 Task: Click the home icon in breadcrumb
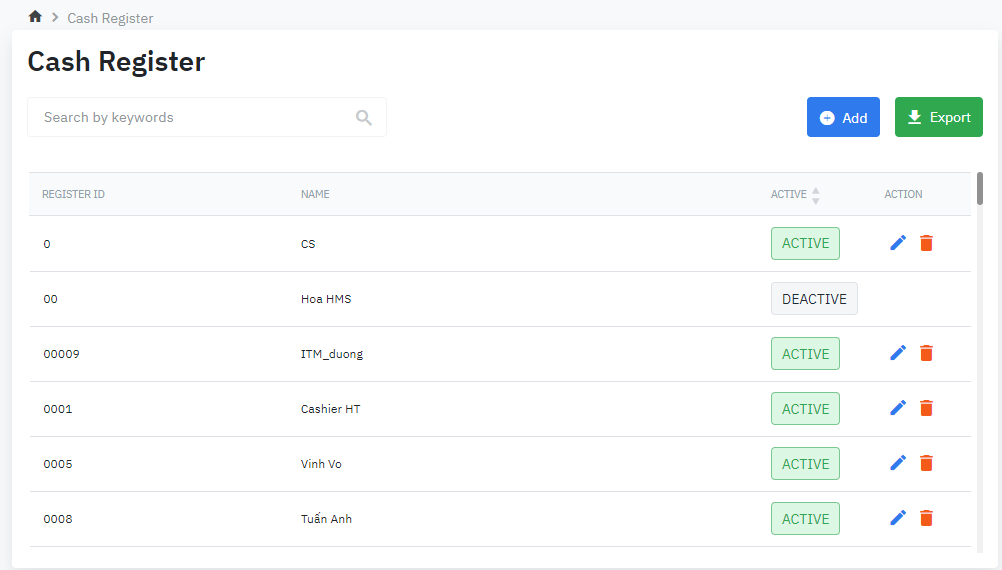click(35, 17)
